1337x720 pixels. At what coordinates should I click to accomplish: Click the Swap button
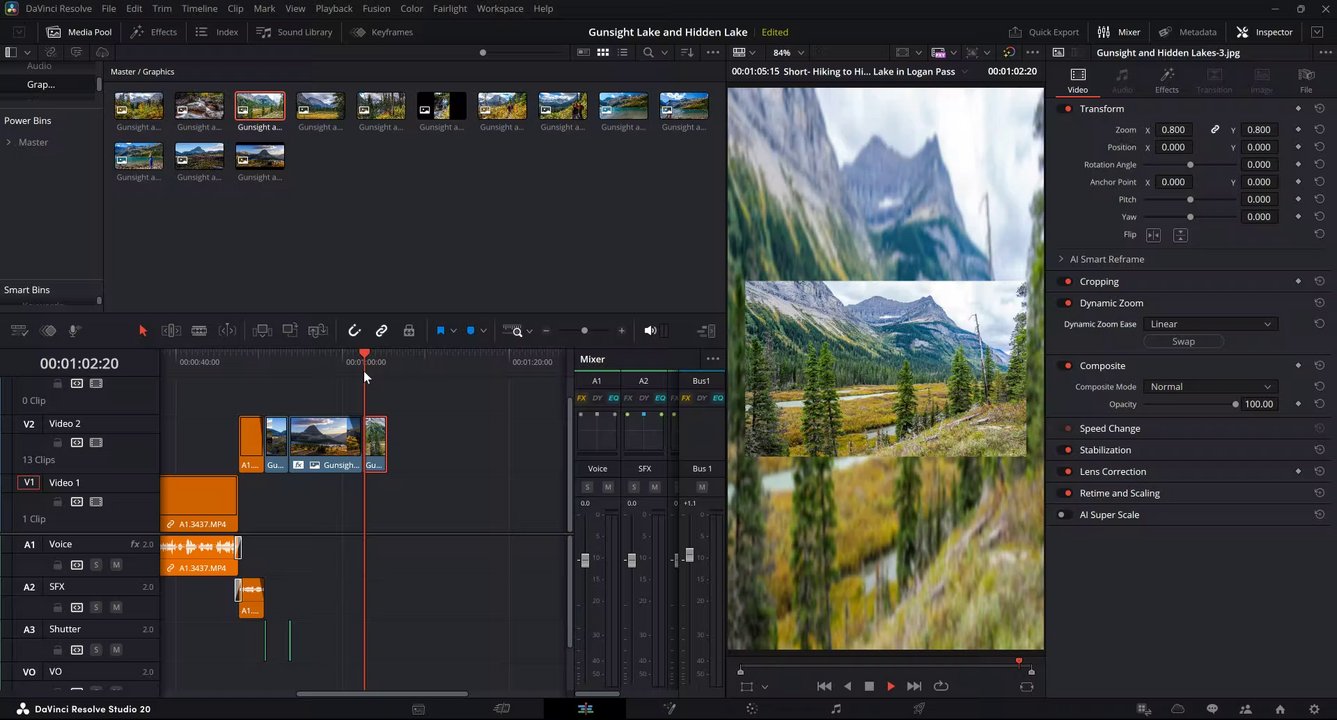click(1183, 342)
